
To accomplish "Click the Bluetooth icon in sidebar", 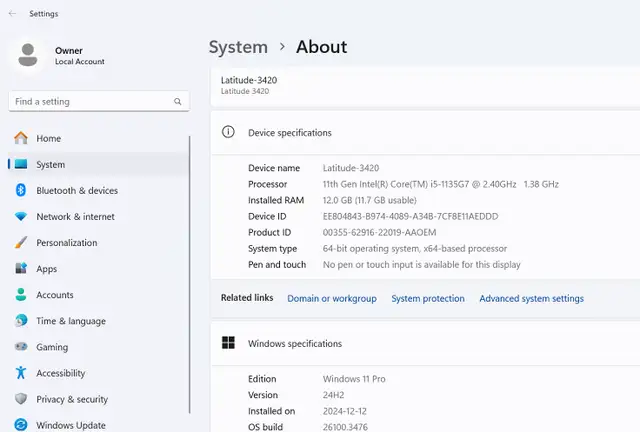I will [x=21, y=190].
